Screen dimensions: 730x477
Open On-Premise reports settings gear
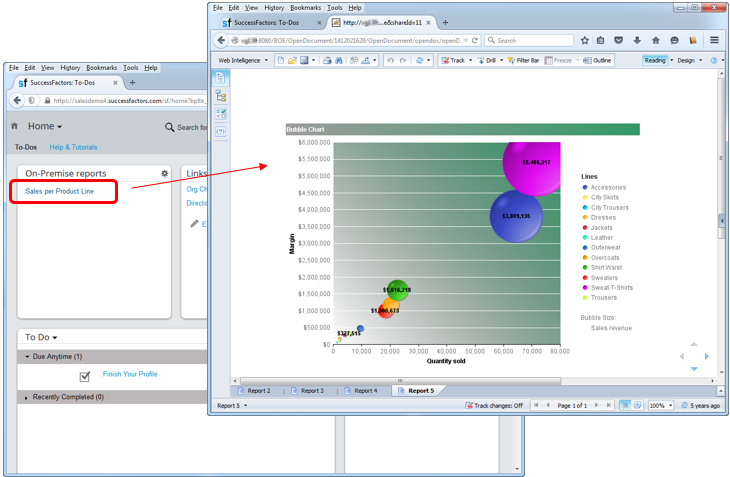(164, 174)
